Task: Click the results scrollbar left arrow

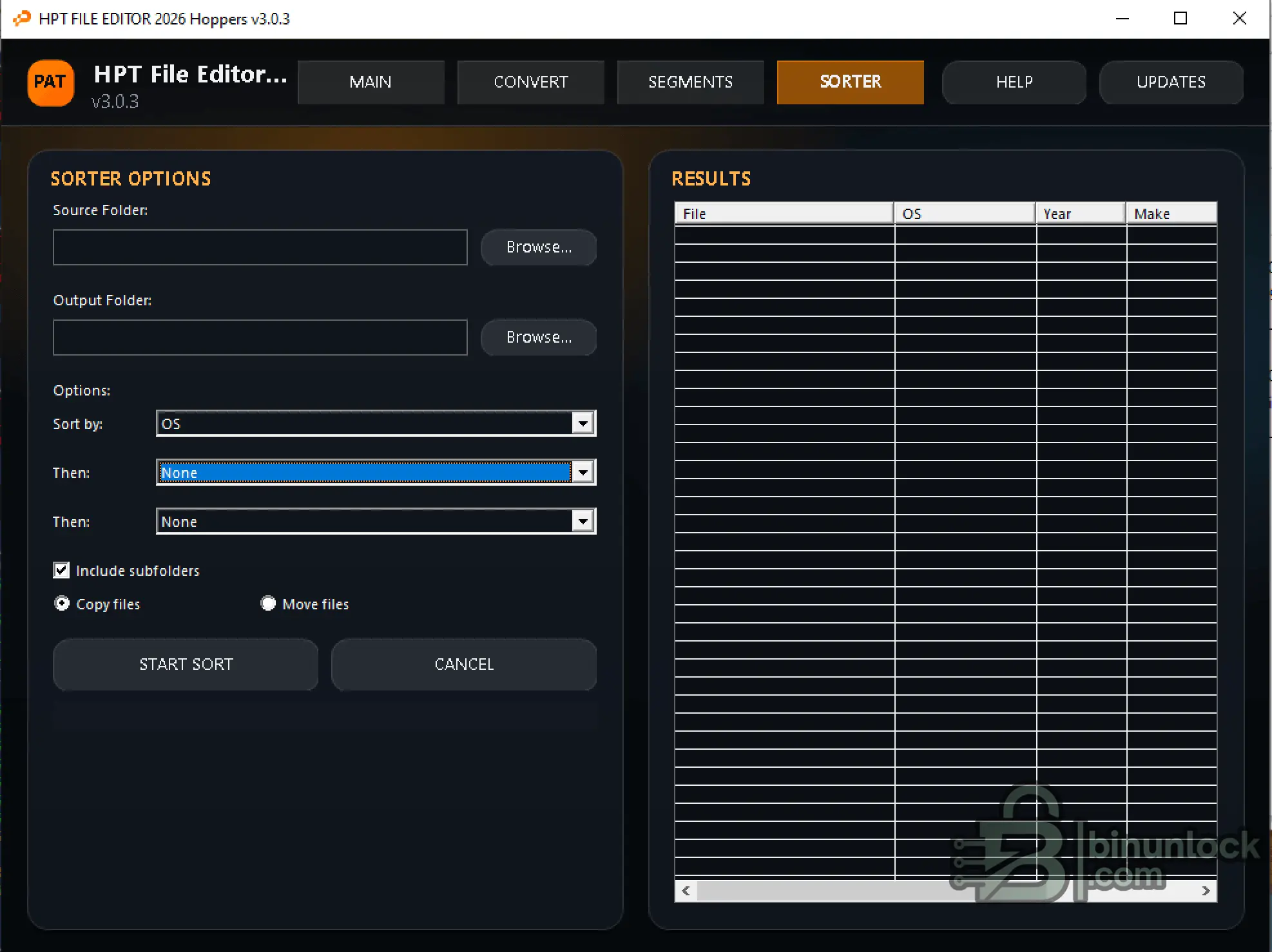Action: pos(686,891)
